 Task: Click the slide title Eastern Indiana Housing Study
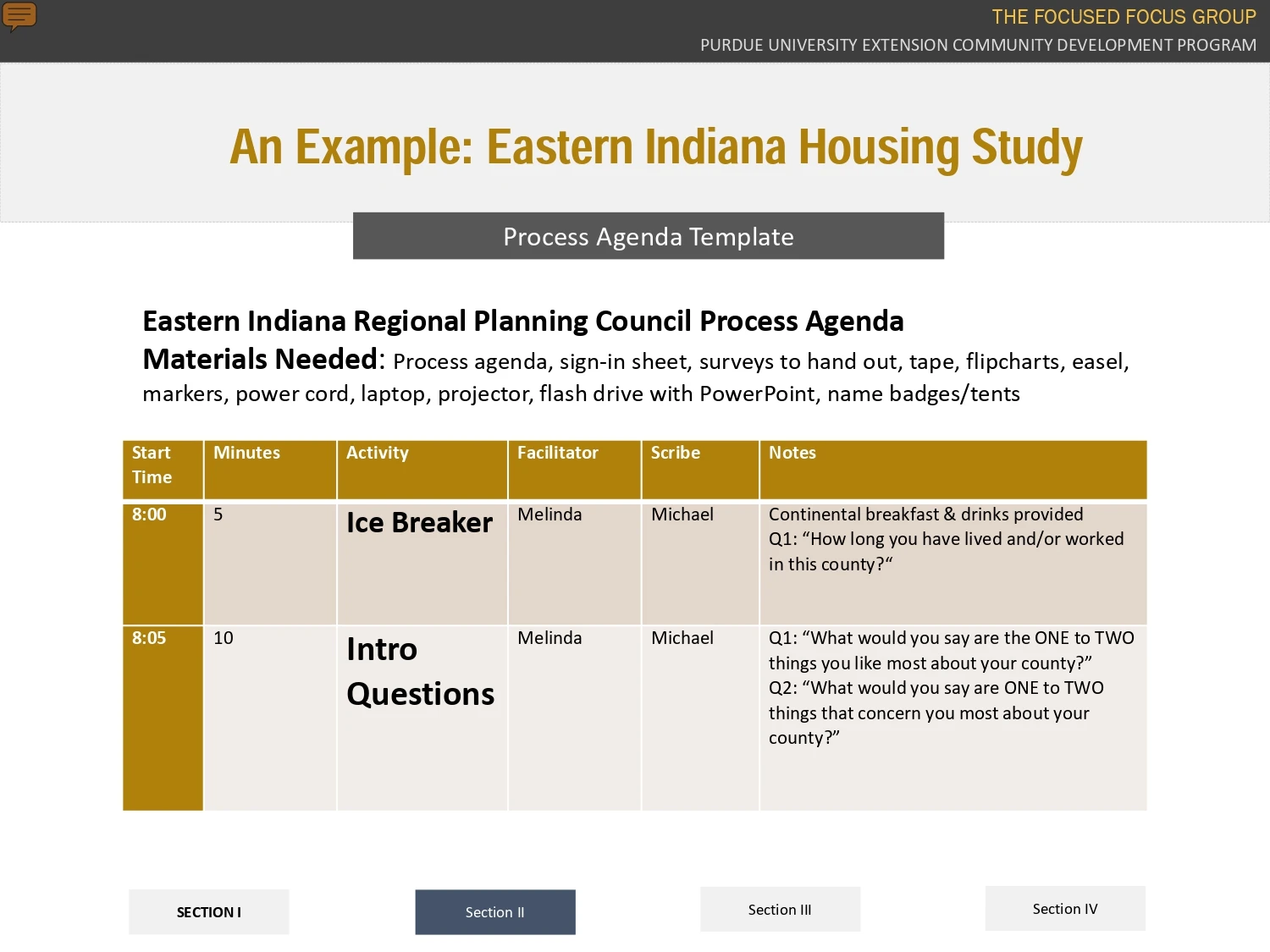[x=656, y=146]
